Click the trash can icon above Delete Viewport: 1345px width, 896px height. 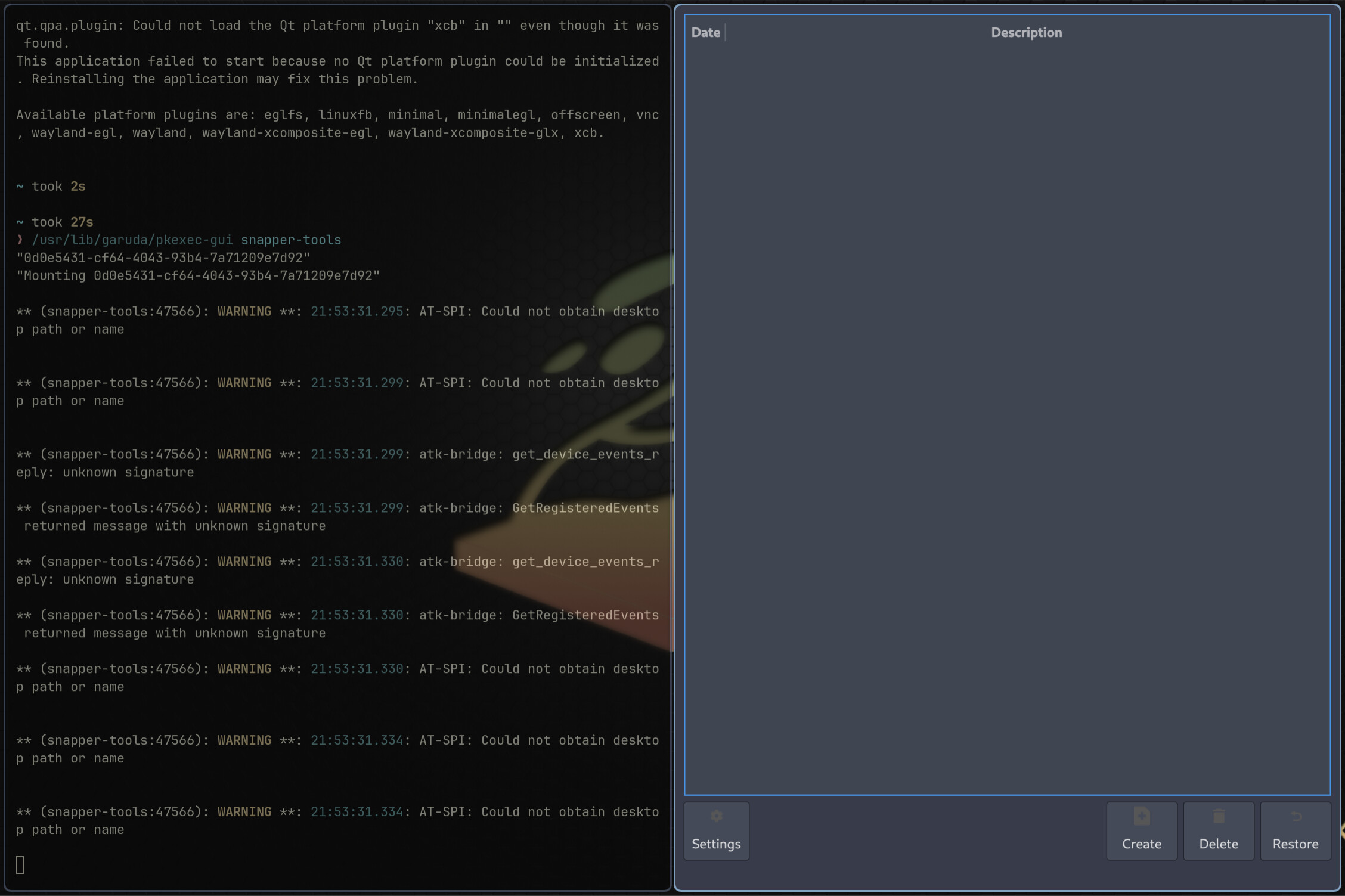pos(1219,816)
